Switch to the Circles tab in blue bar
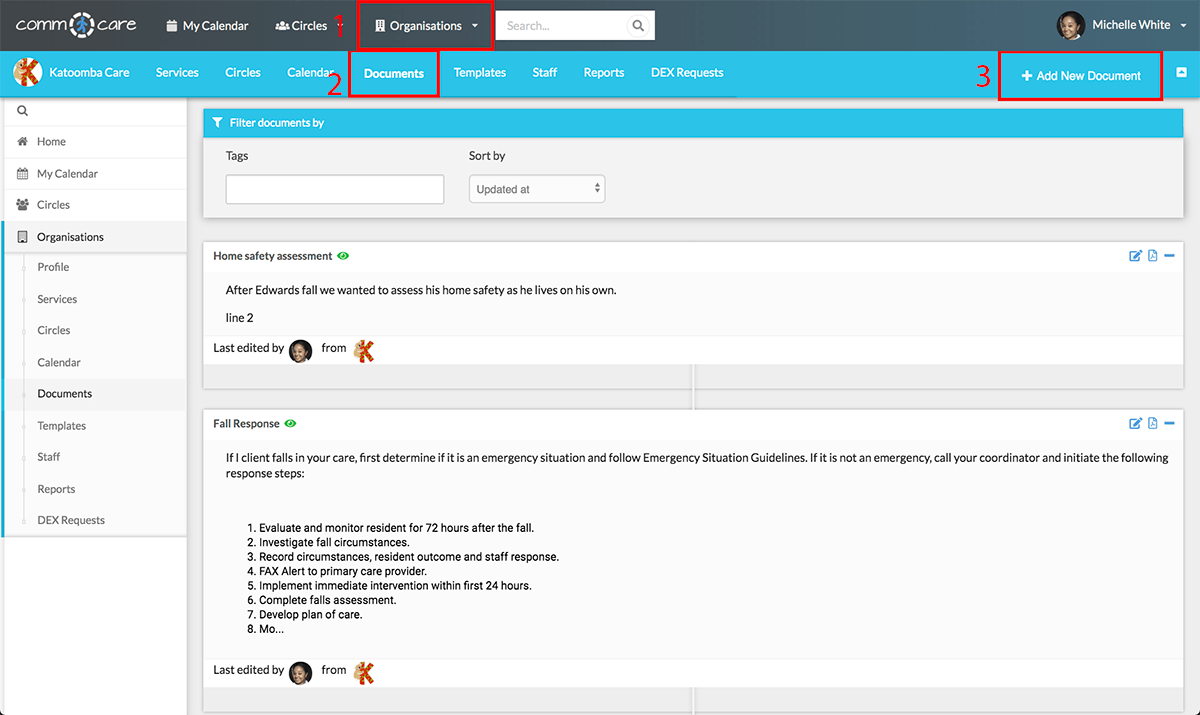 click(x=243, y=73)
